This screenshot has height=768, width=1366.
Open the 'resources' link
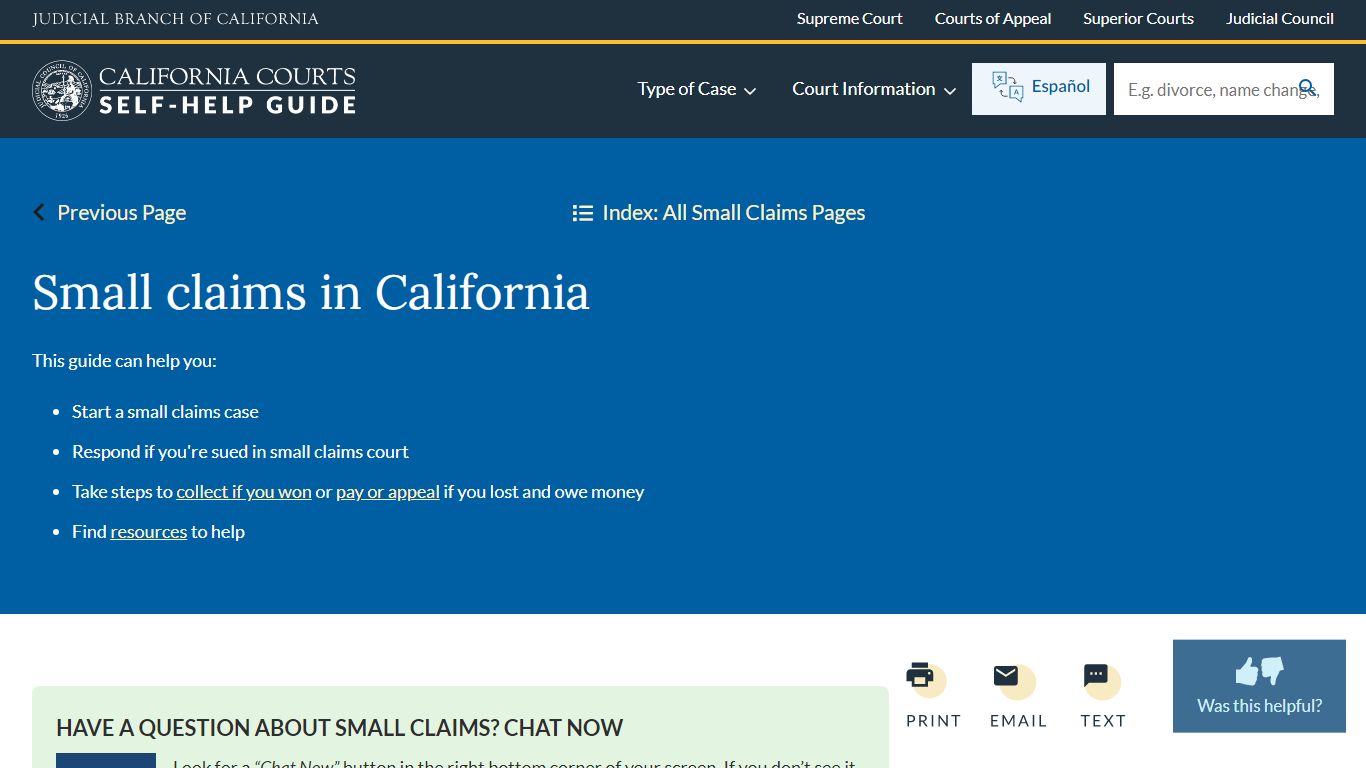pyautogui.click(x=149, y=532)
